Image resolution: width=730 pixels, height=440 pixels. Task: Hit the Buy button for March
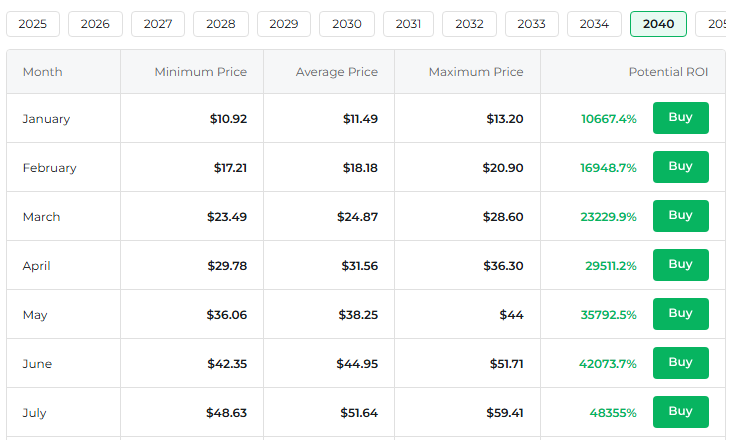pos(680,216)
